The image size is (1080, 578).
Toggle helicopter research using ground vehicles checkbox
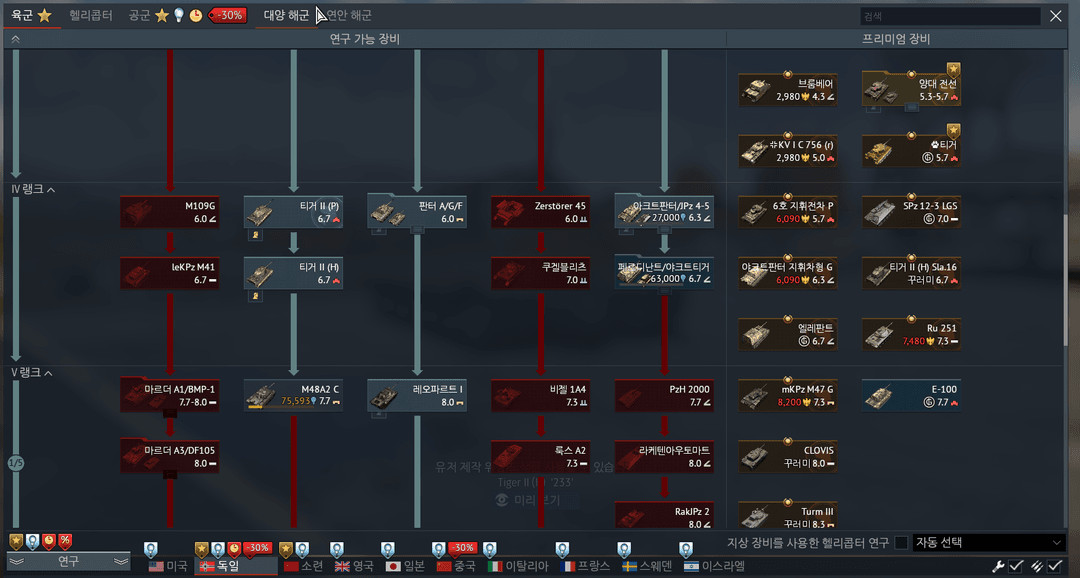coord(902,542)
